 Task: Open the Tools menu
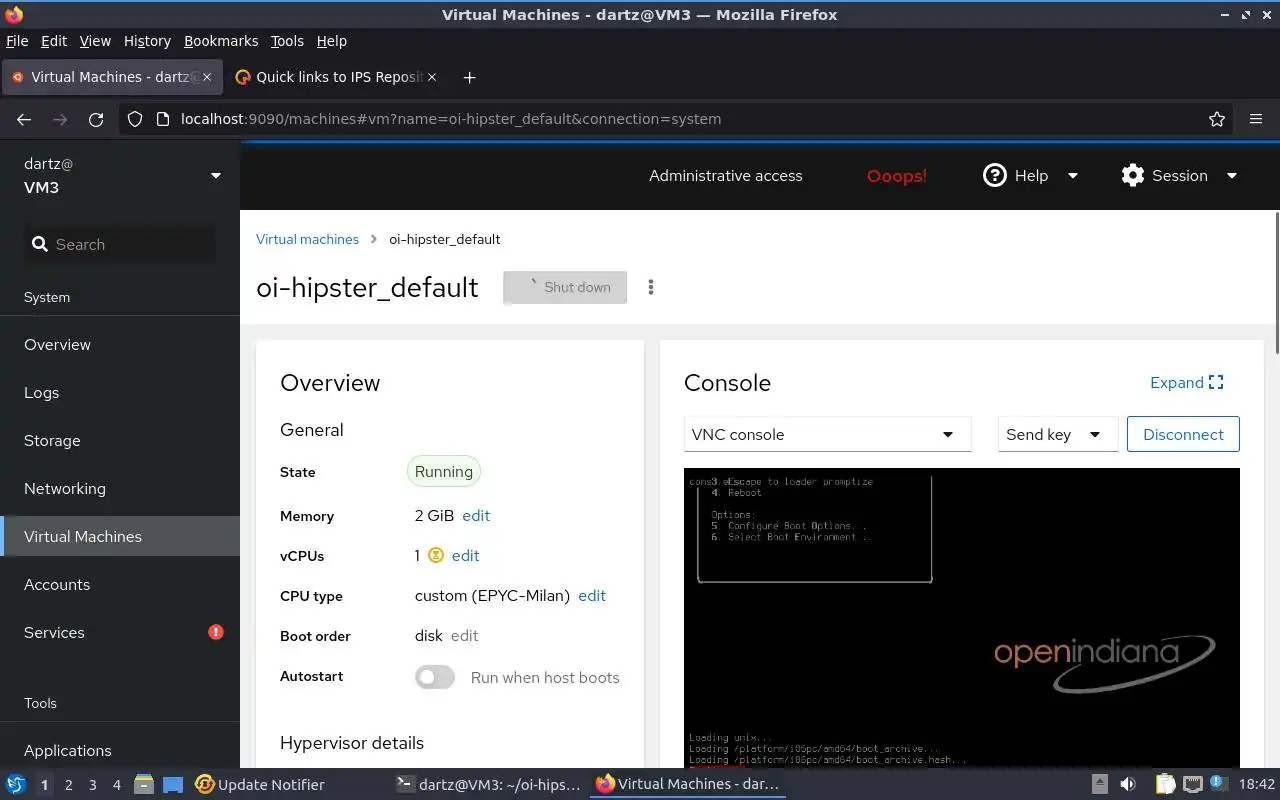coord(287,41)
